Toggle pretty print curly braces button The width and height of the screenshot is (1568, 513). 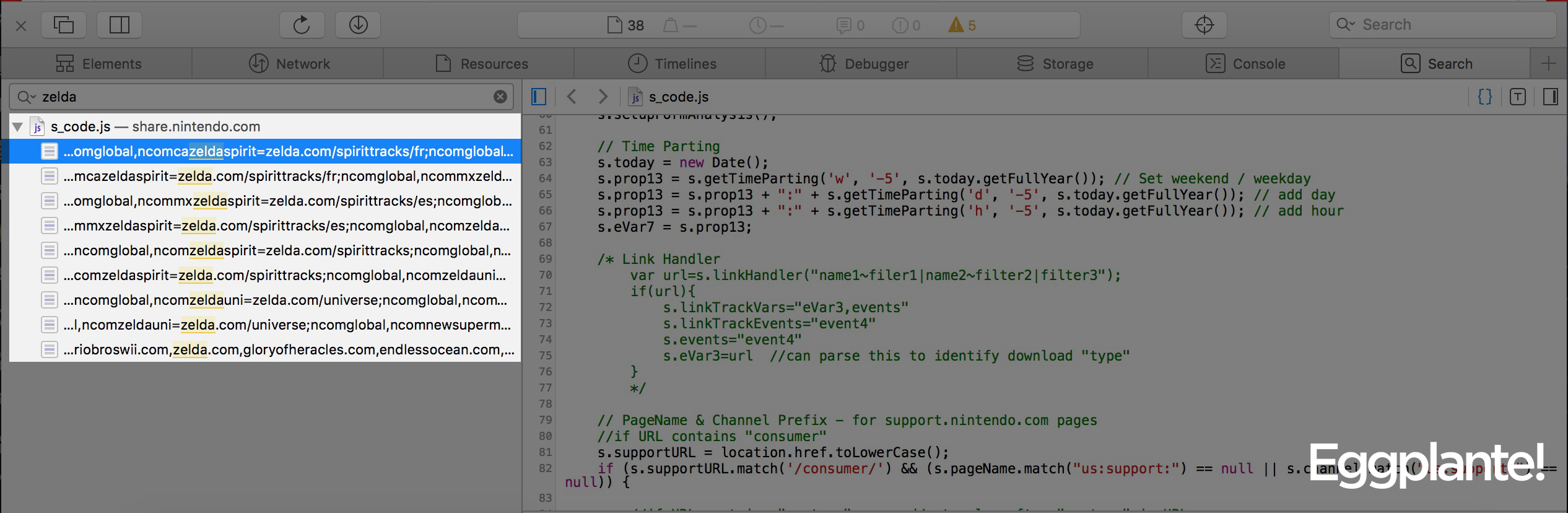(1484, 97)
